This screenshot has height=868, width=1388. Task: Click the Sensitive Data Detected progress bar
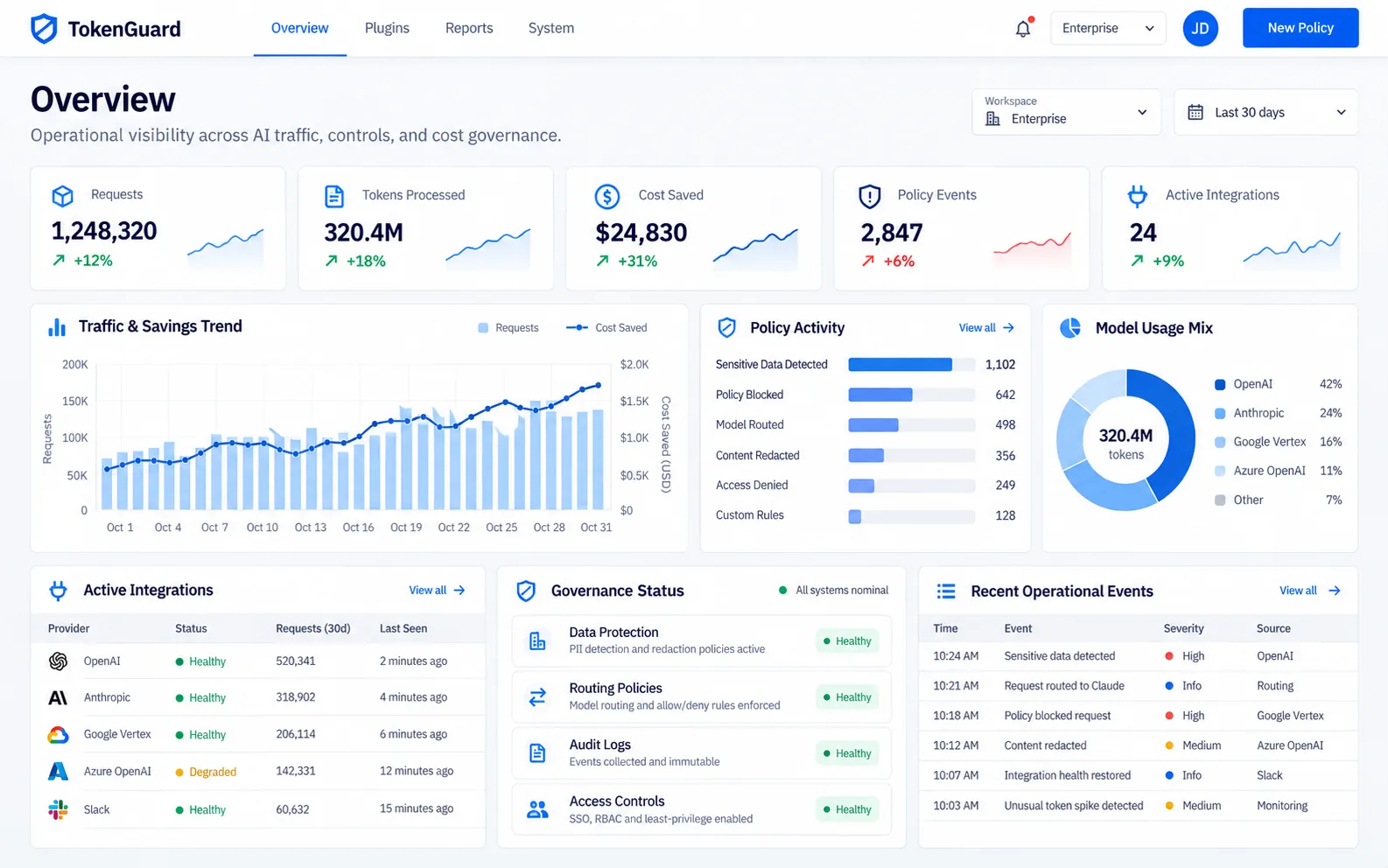tap(912, 365)
